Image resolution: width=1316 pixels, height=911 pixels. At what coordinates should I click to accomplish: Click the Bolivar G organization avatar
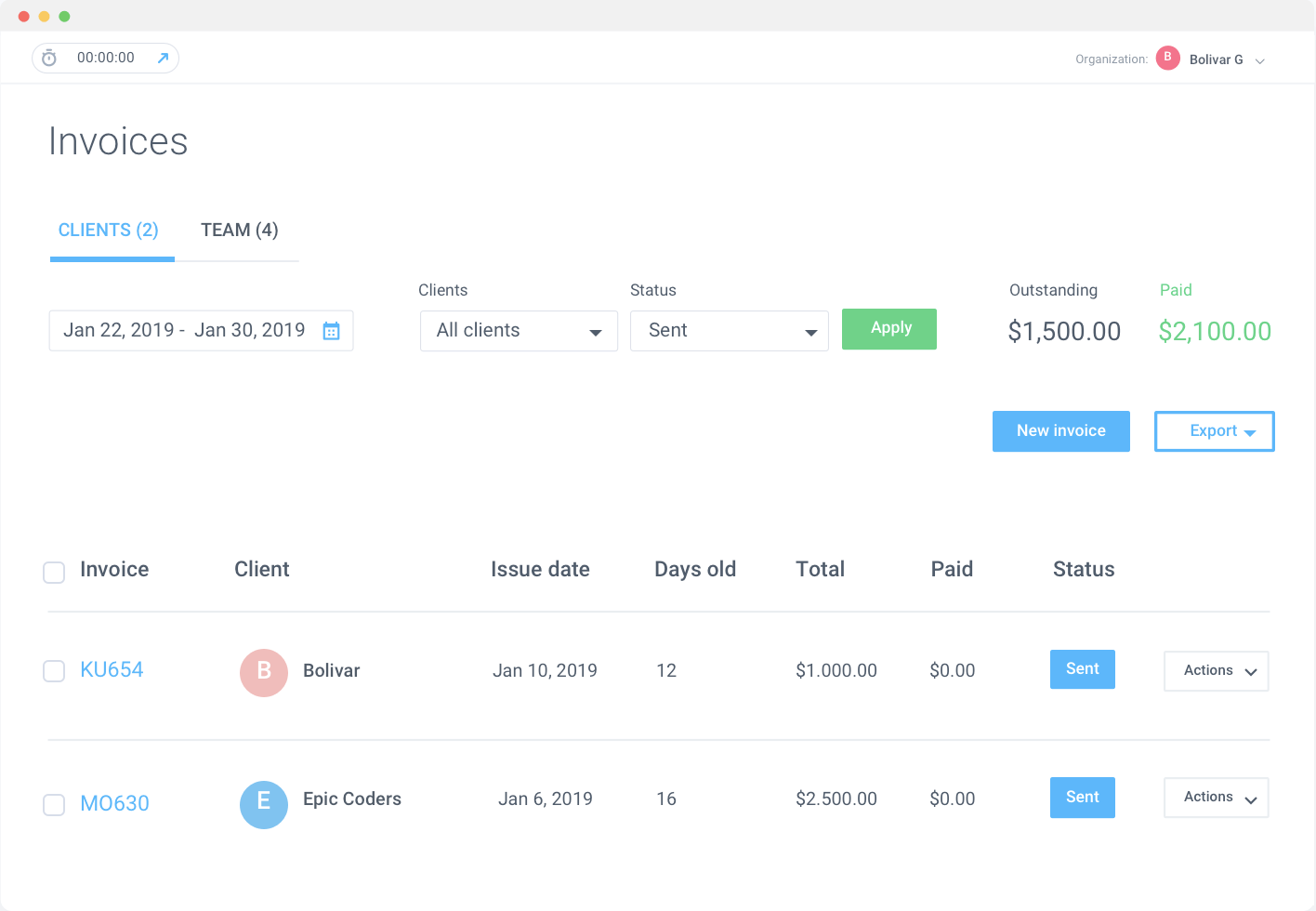(x=1168, y=58)
